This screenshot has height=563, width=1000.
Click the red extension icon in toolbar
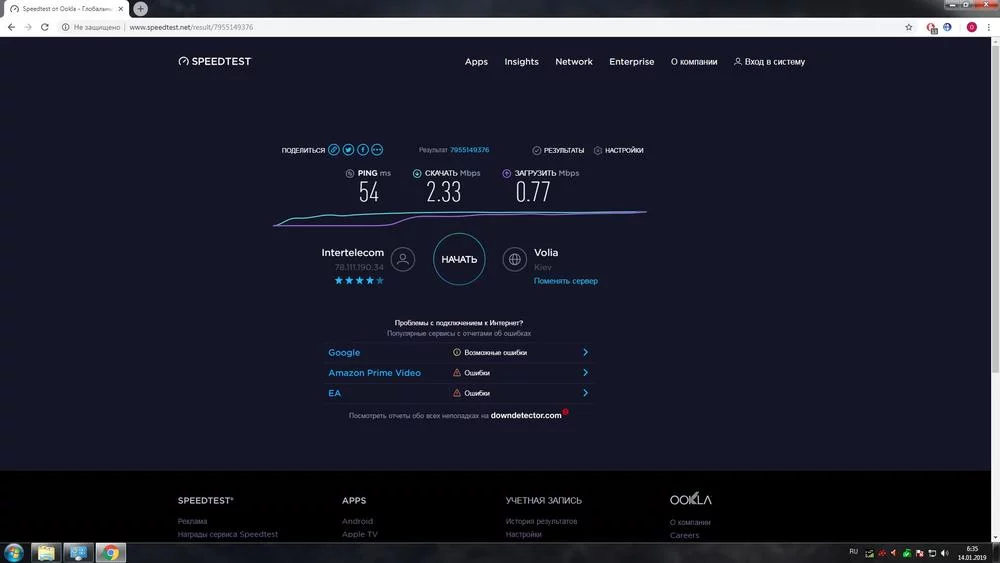coord(931,27)
